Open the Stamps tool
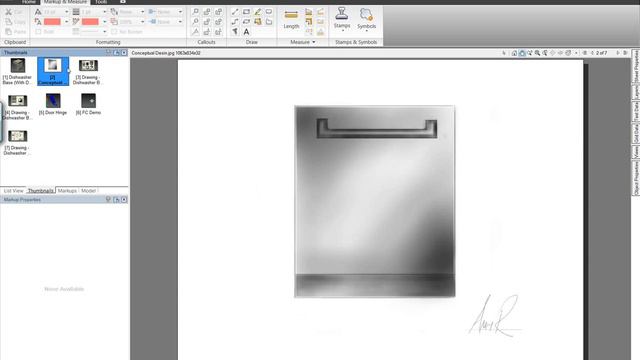Viewport: 640px width, 360px height. pos(342,18)
